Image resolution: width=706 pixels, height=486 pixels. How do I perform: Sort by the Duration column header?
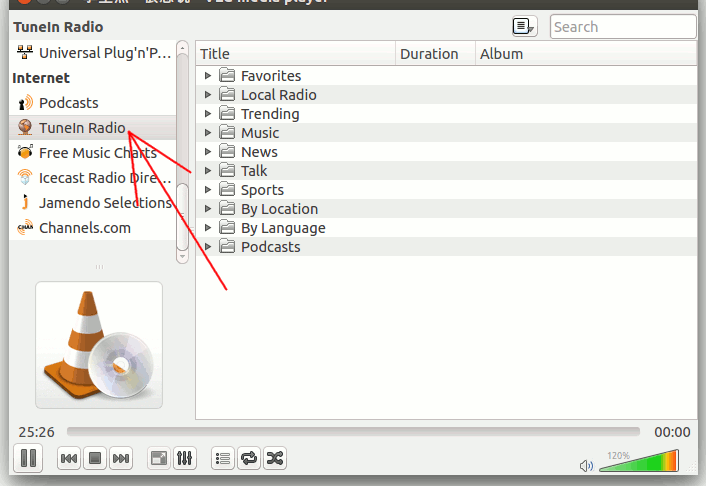coord(435,54)
